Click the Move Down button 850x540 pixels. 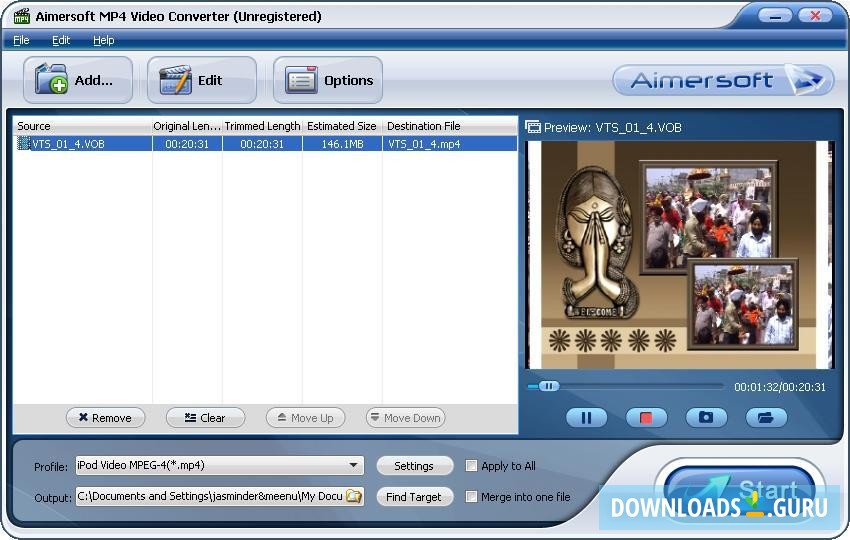point(405,418)
